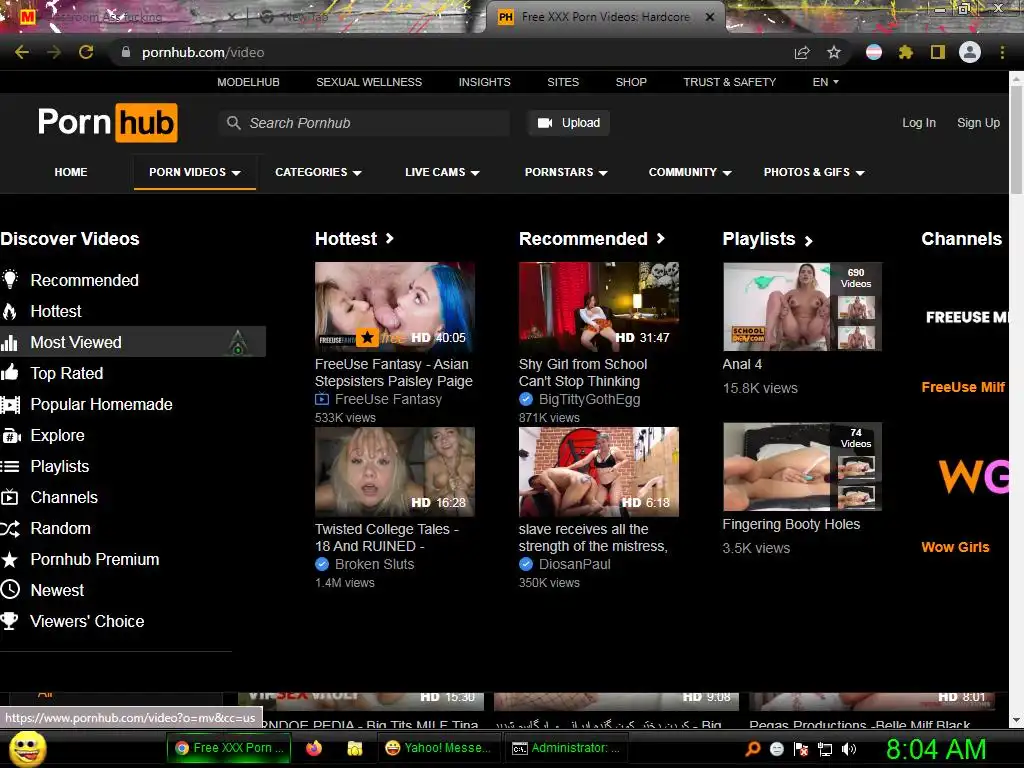Click Log In link

pyautogui.click(x=919, y=123)
